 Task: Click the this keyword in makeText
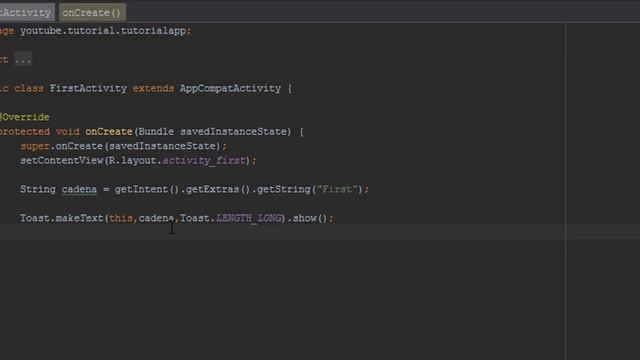(121, 218)
